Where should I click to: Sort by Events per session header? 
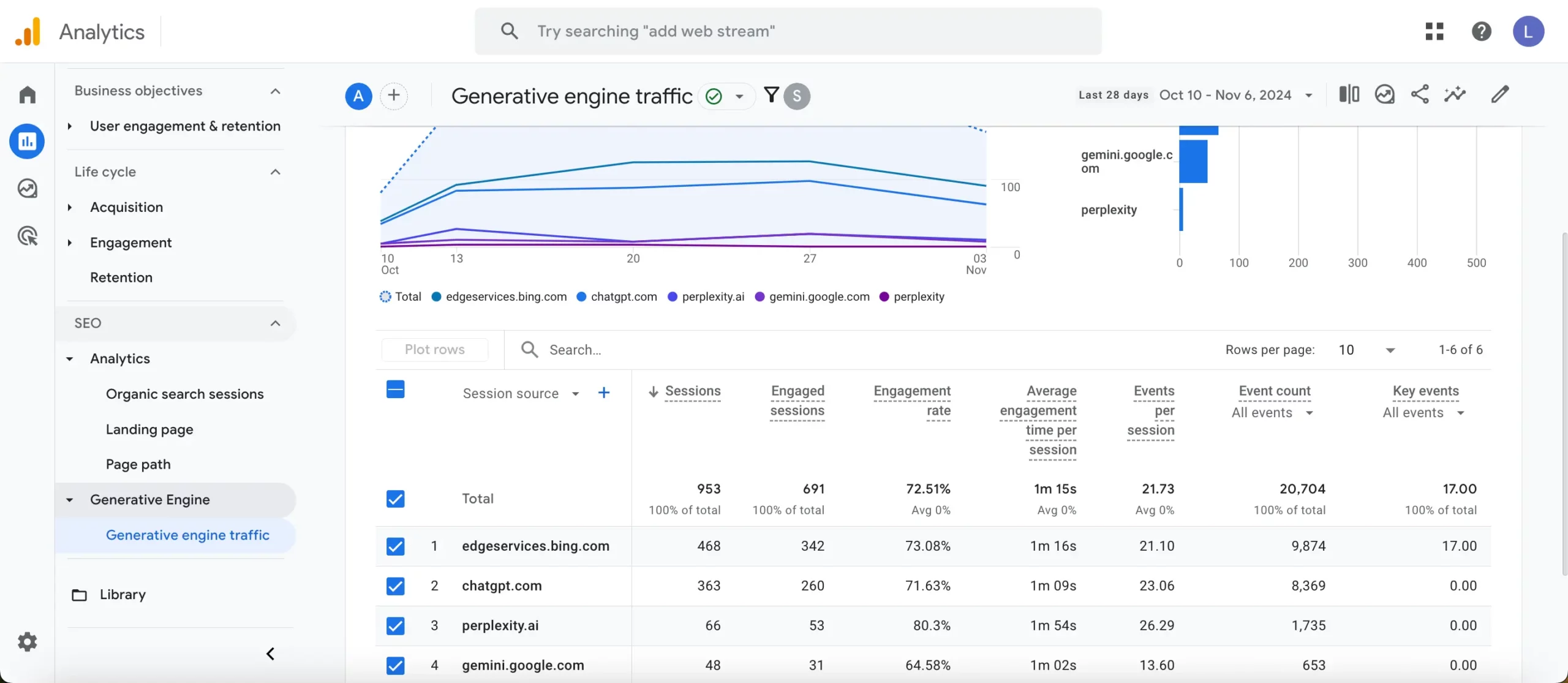[1151, 410]
